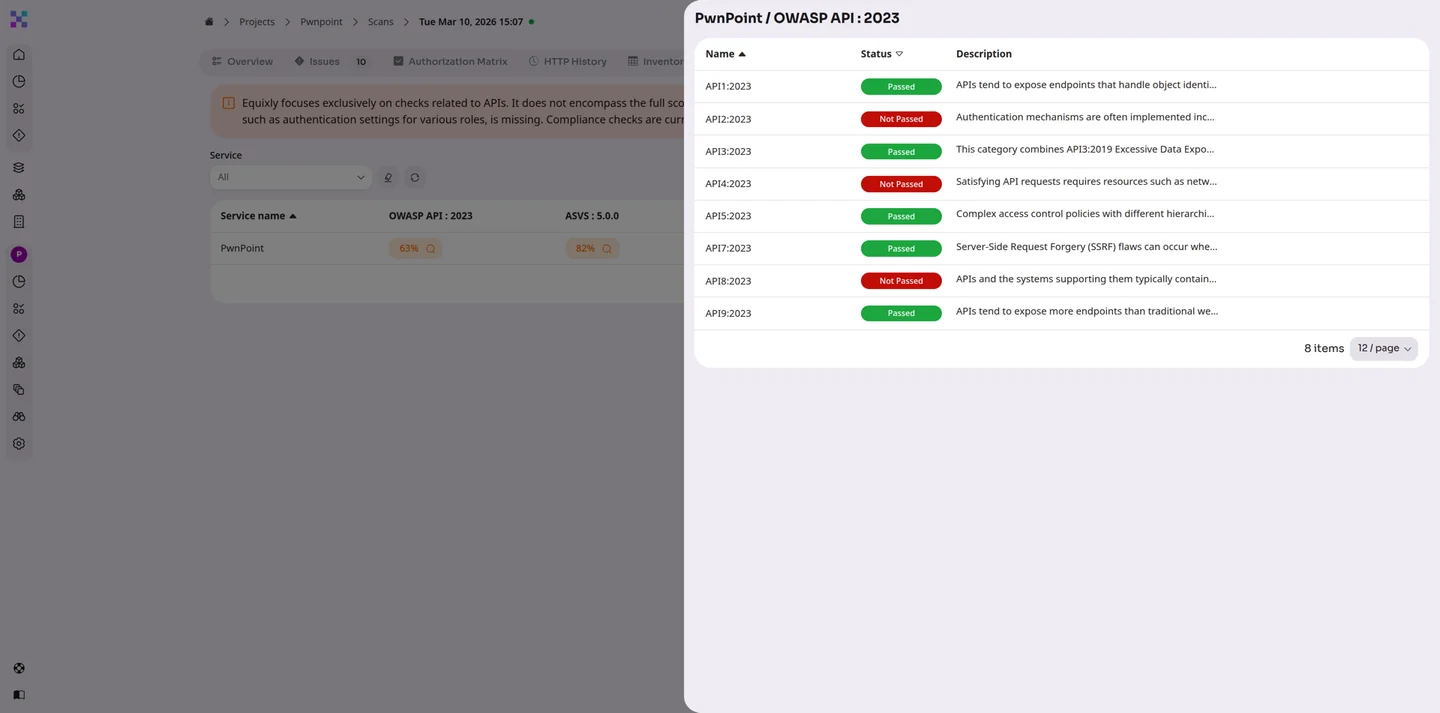Image resolution: width=1440 pixels, height=713 pixels.
Task: Open the Home dashboard from the sidebar
Action: coord(18,54)
